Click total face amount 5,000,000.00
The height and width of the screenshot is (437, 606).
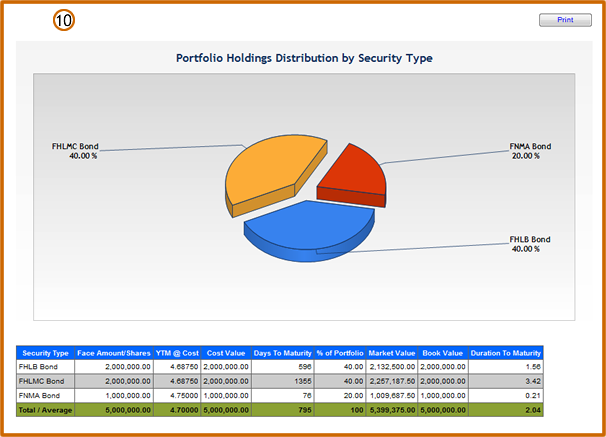click(x=114, y=410)
